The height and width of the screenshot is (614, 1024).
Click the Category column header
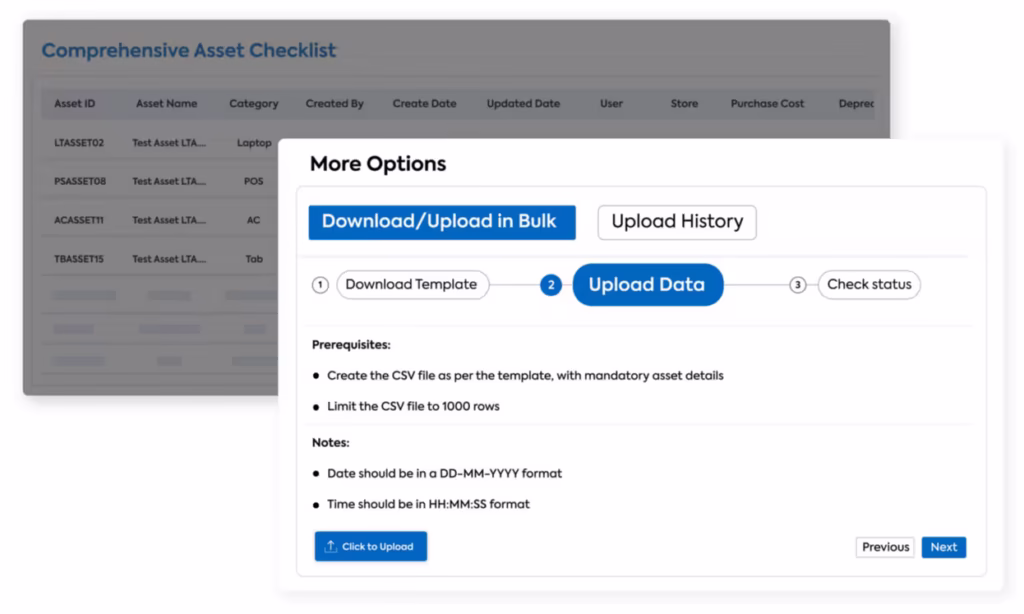[x=254, y=104]
